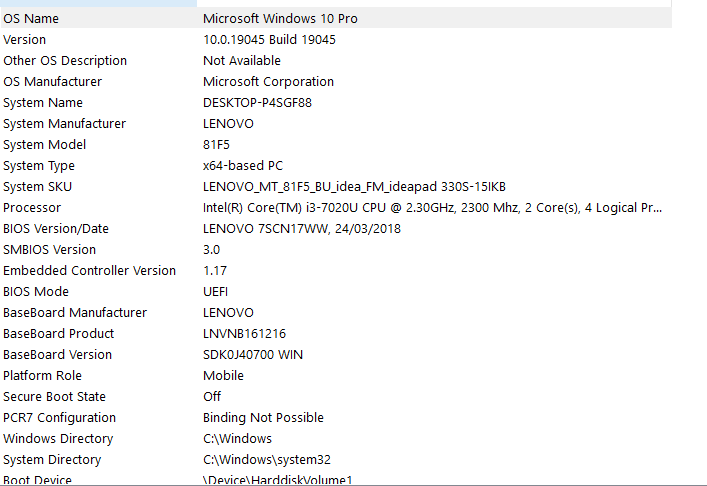This screenshot has height=486, width=707.
Task: Highlight the OS Manufacturer row
Action: pyautogui.click(x=52, y=82)
